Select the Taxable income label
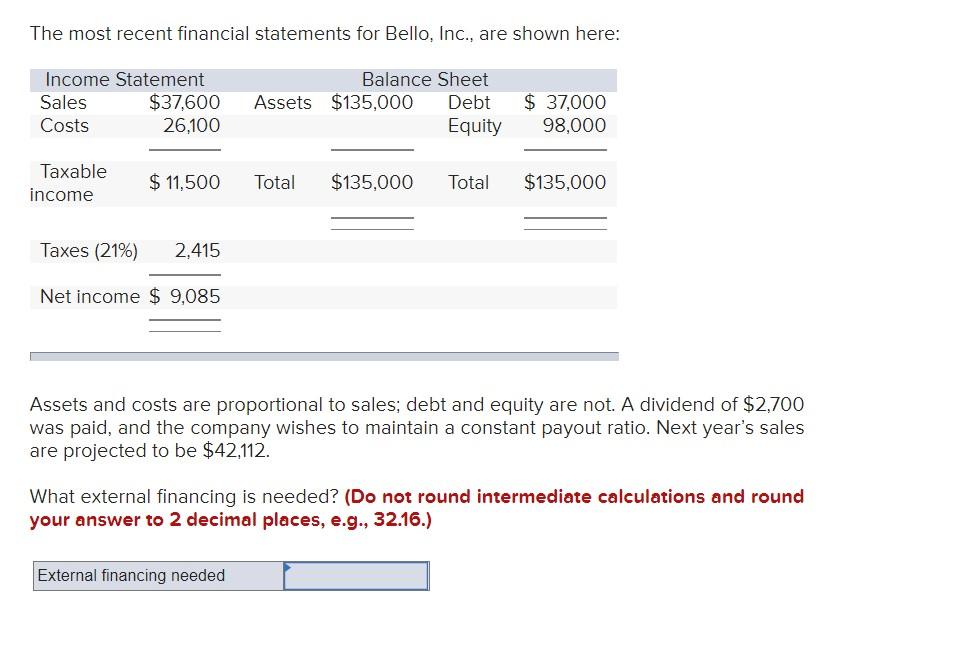 tap(72, 182)
